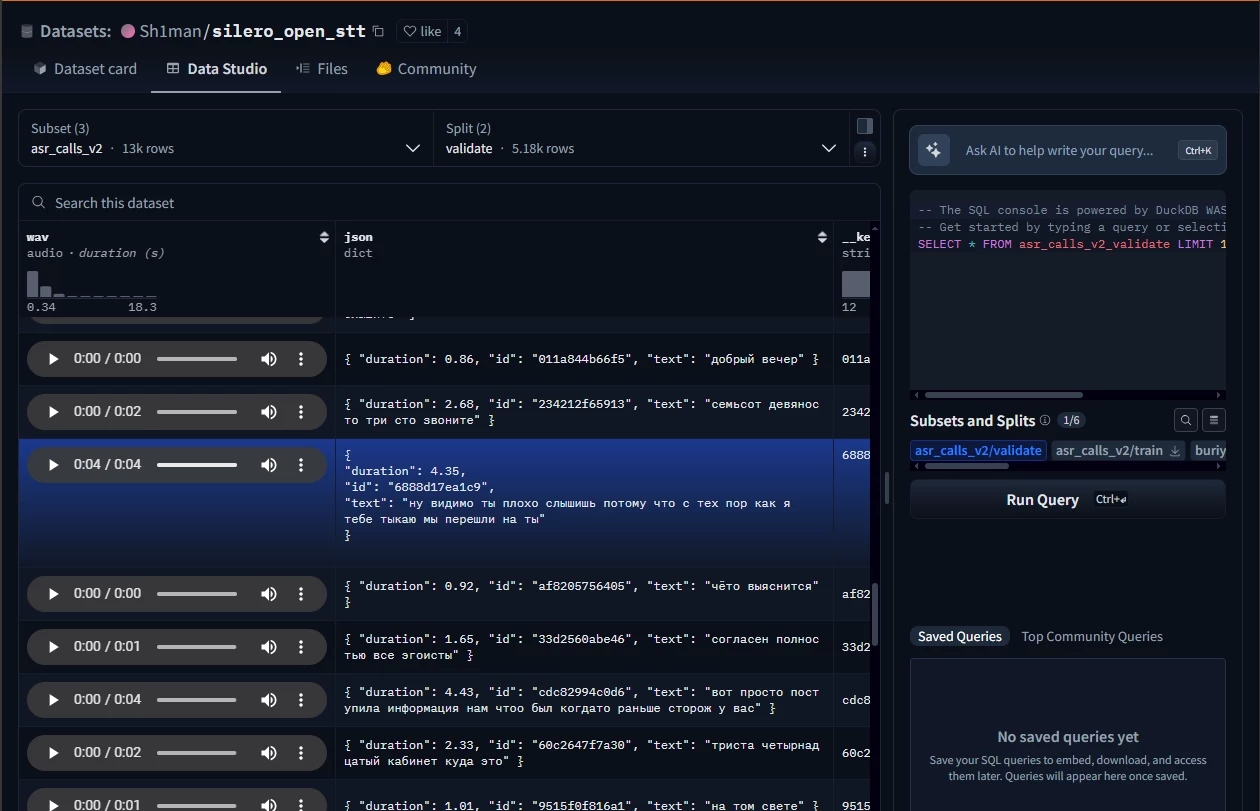The width and height of the screenshot is (1260, 811).
Task: Mute audio in "согласен полностью" row
Action: pos(268,647)
